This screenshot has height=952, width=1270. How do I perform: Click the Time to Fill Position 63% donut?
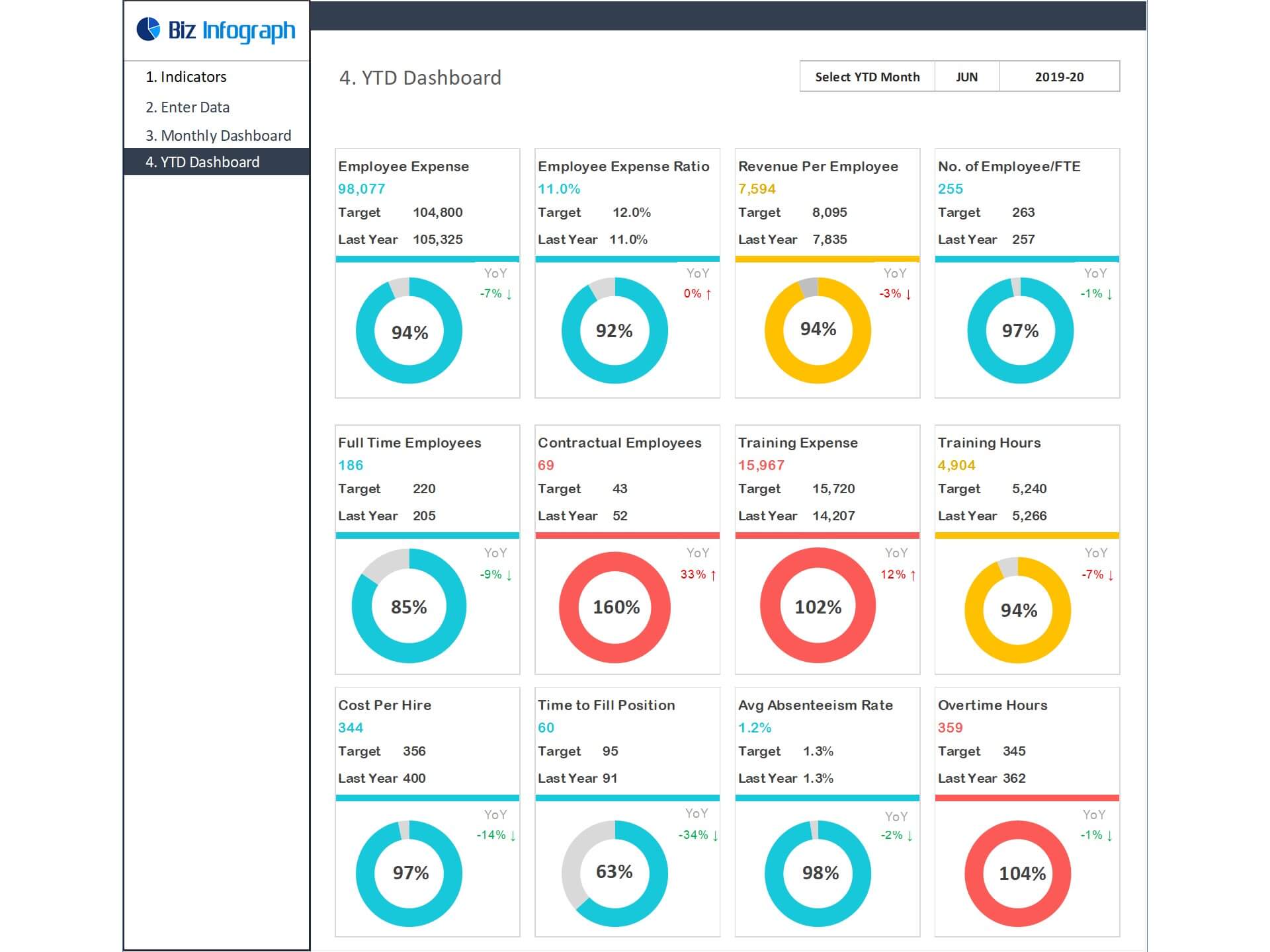tap(614, 873)
